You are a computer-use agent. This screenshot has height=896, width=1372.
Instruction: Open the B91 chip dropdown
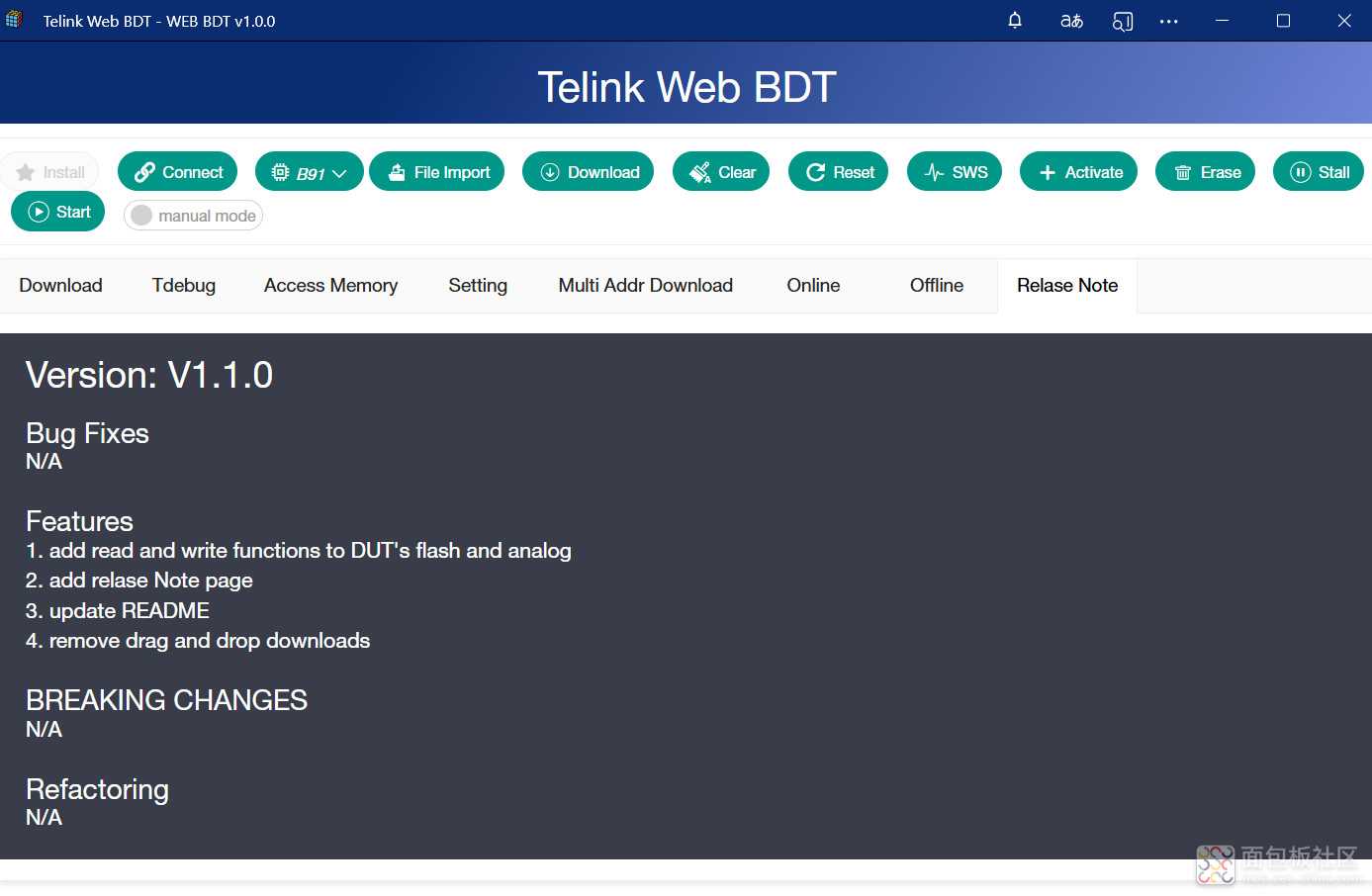(309, 172)
